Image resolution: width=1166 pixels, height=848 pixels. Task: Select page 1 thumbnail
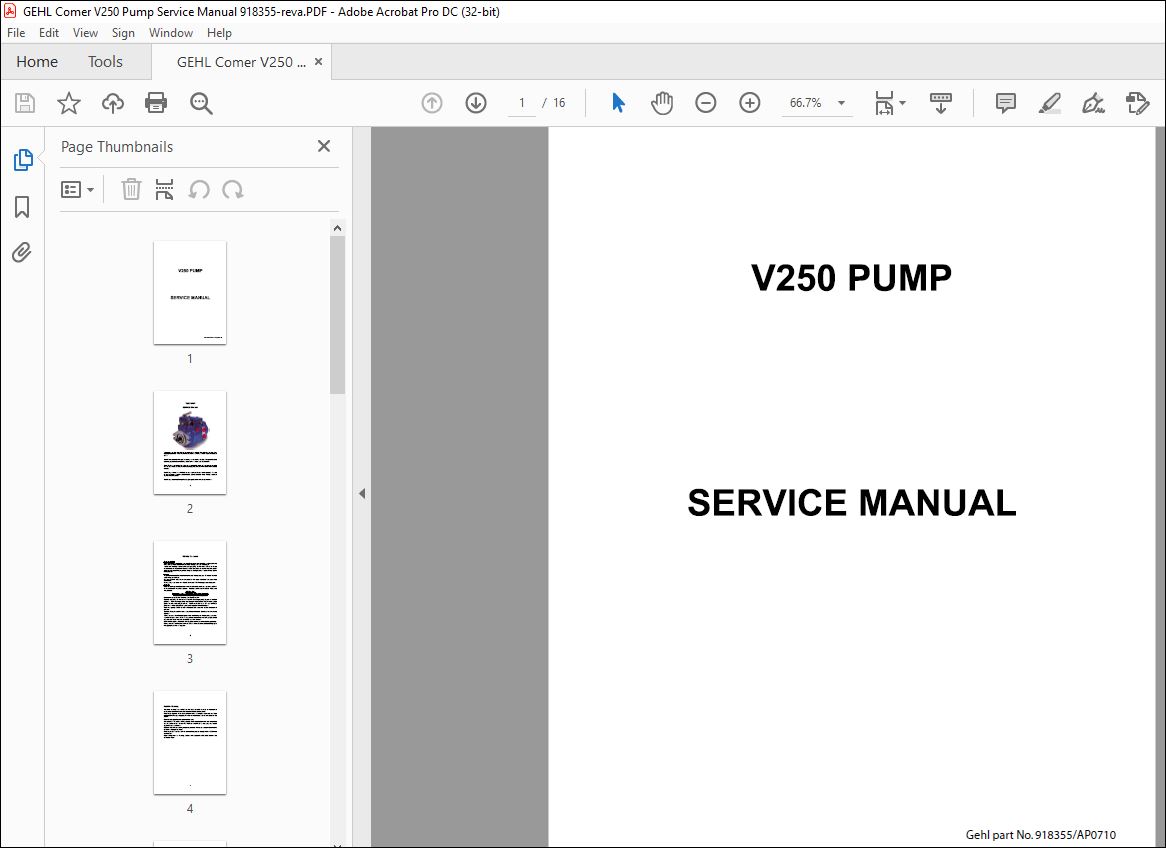point(190,292)
